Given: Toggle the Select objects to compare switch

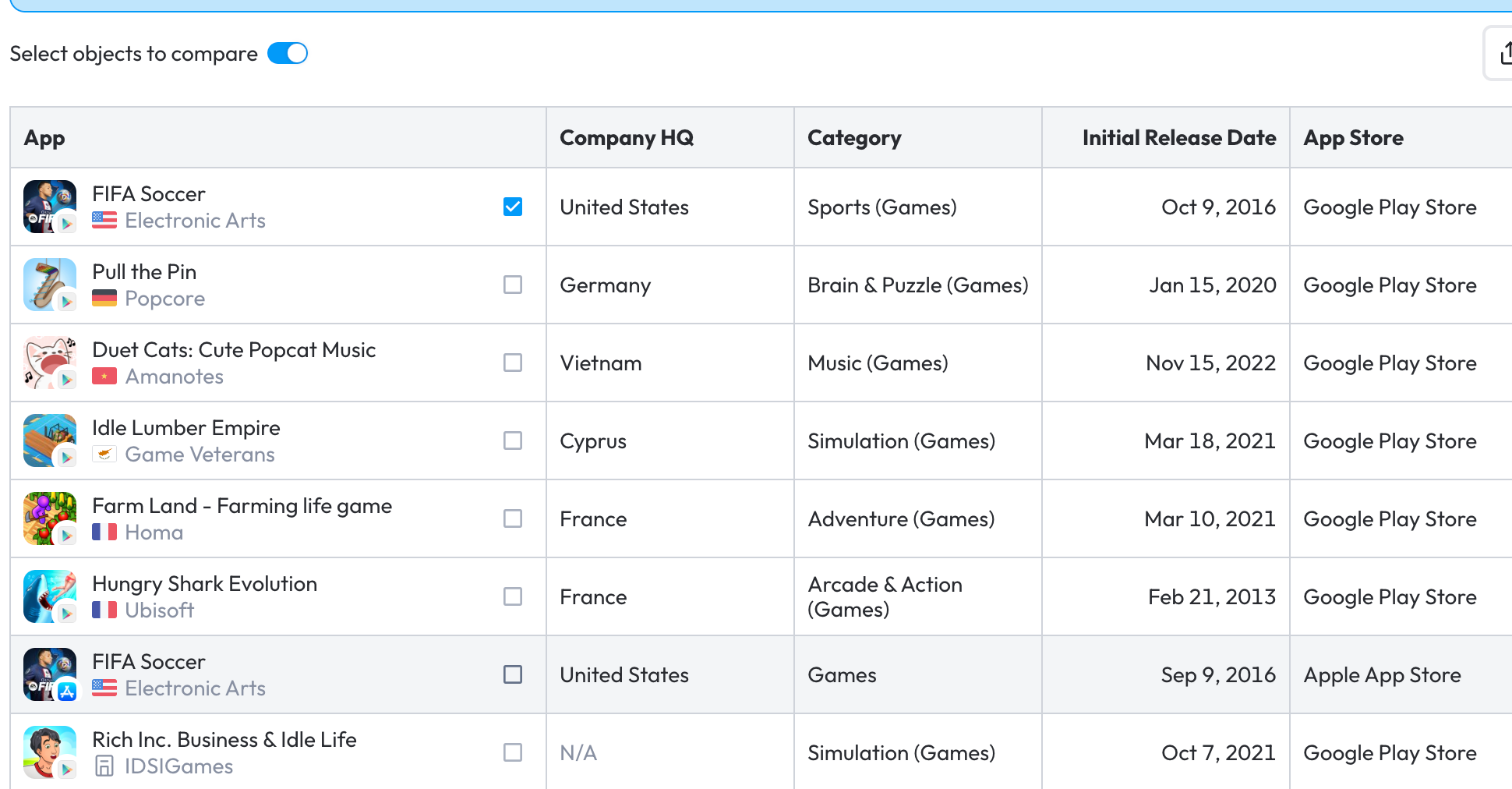Looking at the screenshot, I should (288, 53).
